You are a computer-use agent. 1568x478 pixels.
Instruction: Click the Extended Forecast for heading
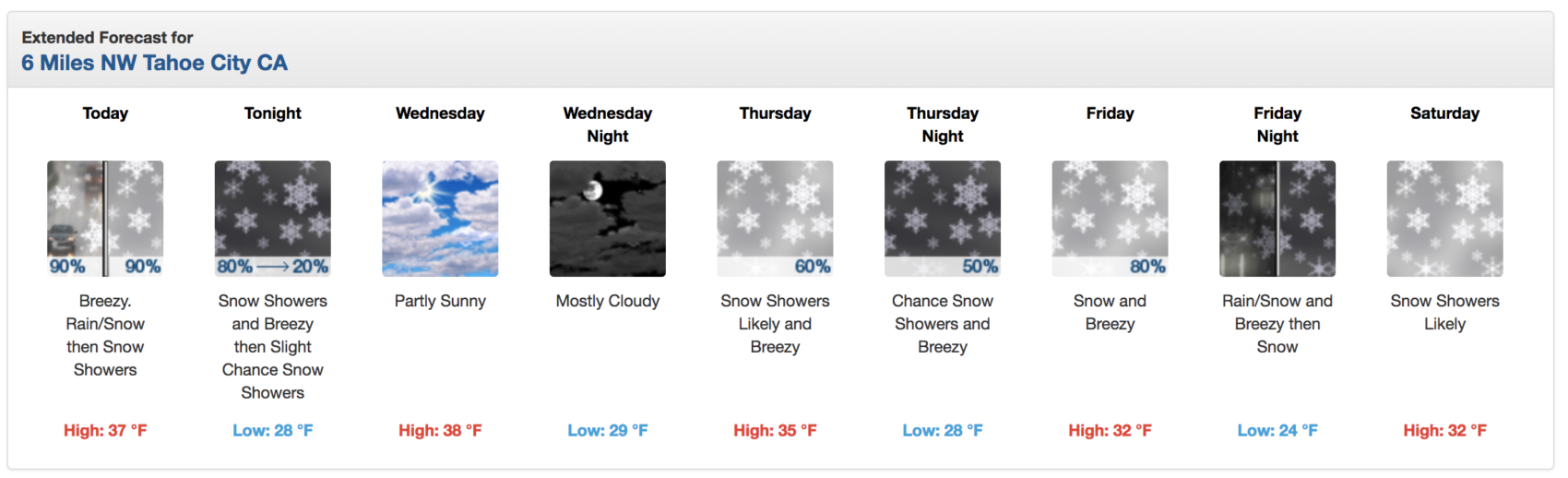click(x=108, y=38)
